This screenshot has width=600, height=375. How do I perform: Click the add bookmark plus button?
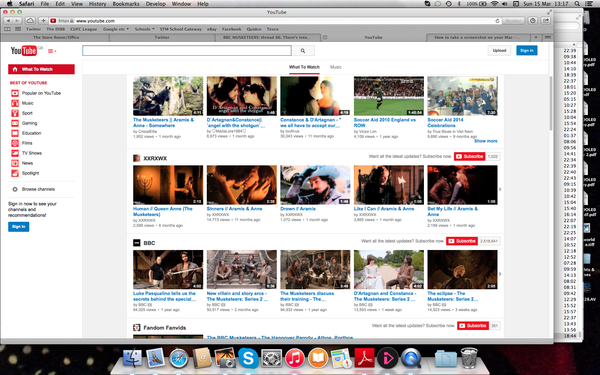click(43, 21)
